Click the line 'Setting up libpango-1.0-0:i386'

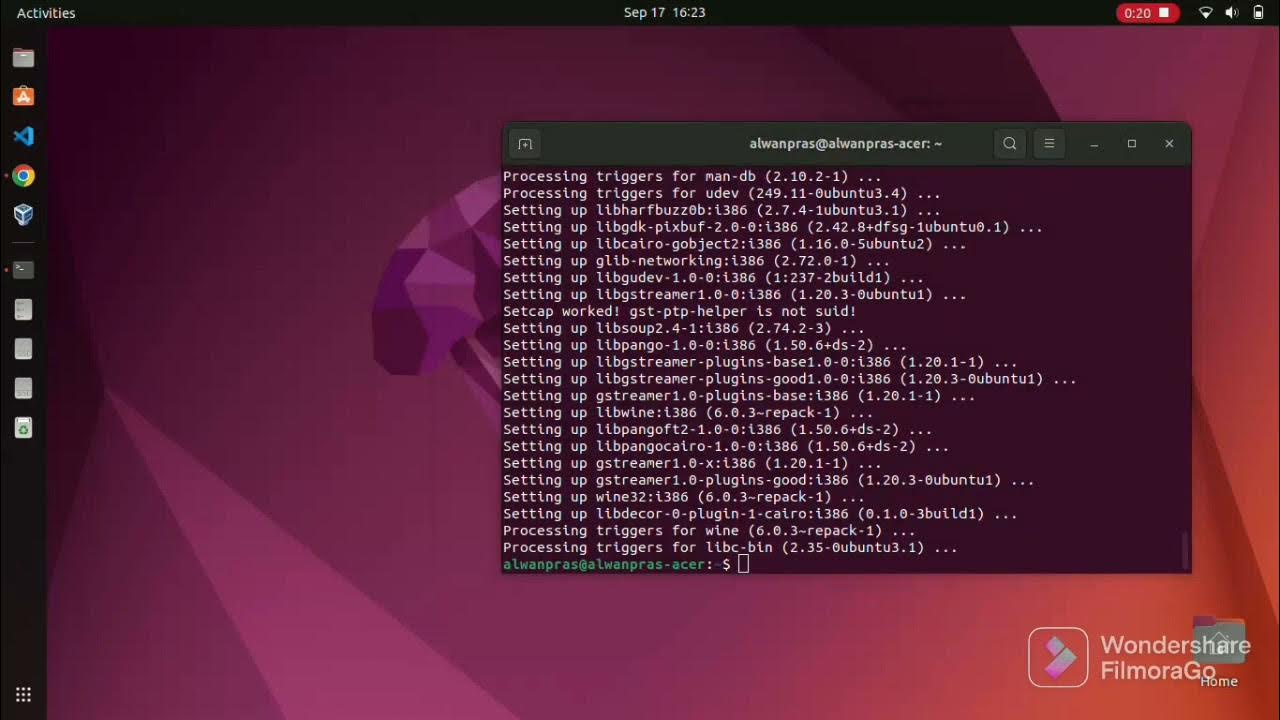point(705,345)
